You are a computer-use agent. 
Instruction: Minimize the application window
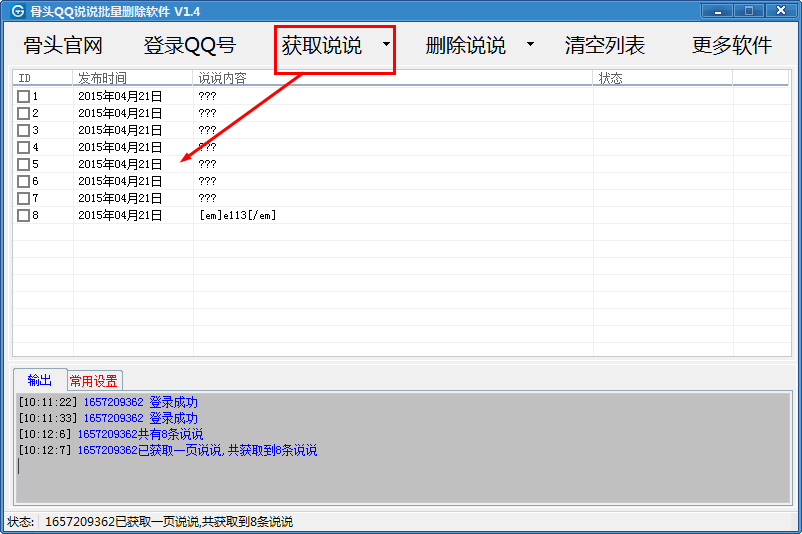pyautogui.click(x=718, y=11)
